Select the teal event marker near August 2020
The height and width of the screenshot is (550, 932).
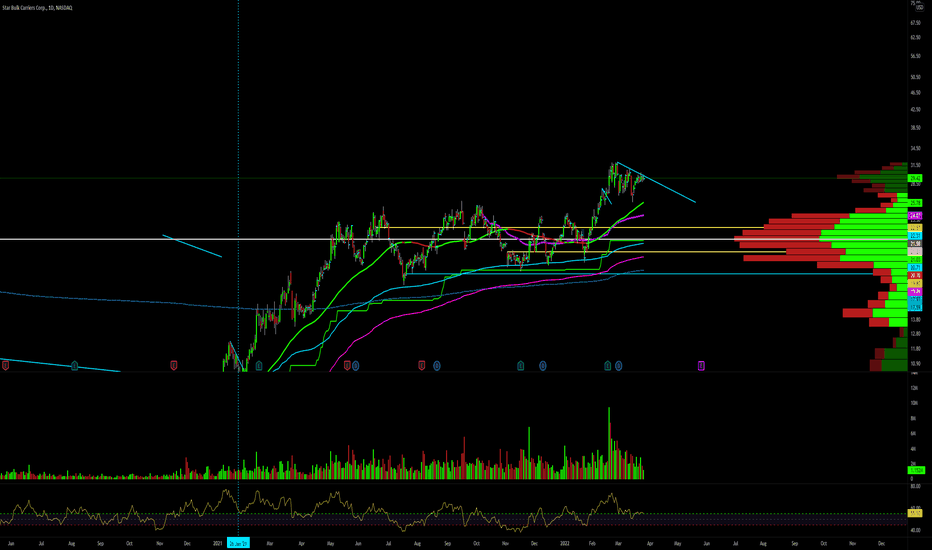click(74, 366)
